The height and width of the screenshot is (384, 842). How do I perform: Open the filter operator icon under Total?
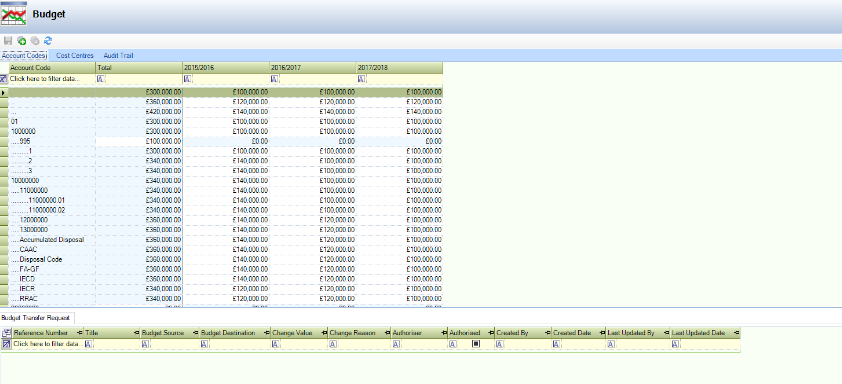tap(101, 78)
